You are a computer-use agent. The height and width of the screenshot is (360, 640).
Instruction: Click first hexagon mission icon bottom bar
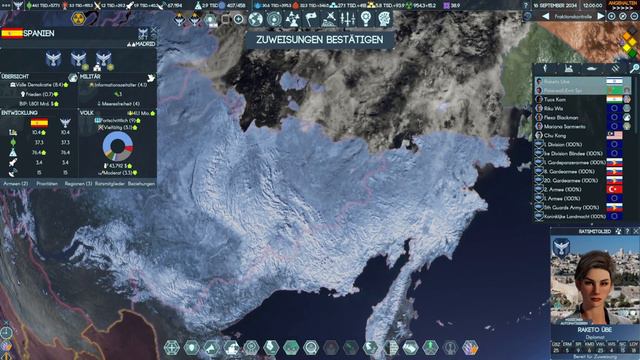[172, 348]
